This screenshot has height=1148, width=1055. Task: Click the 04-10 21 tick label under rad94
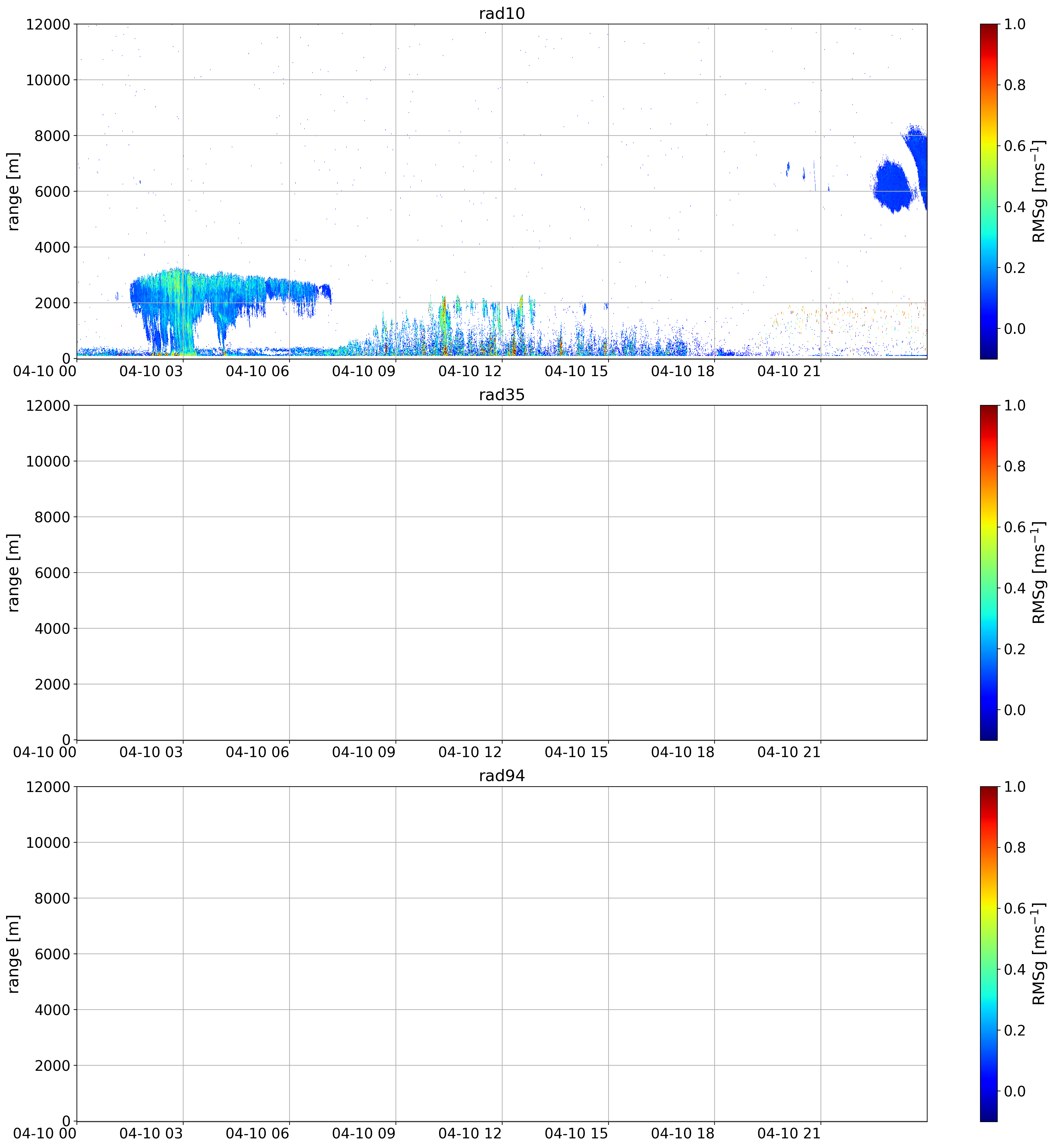point(789,1133)
